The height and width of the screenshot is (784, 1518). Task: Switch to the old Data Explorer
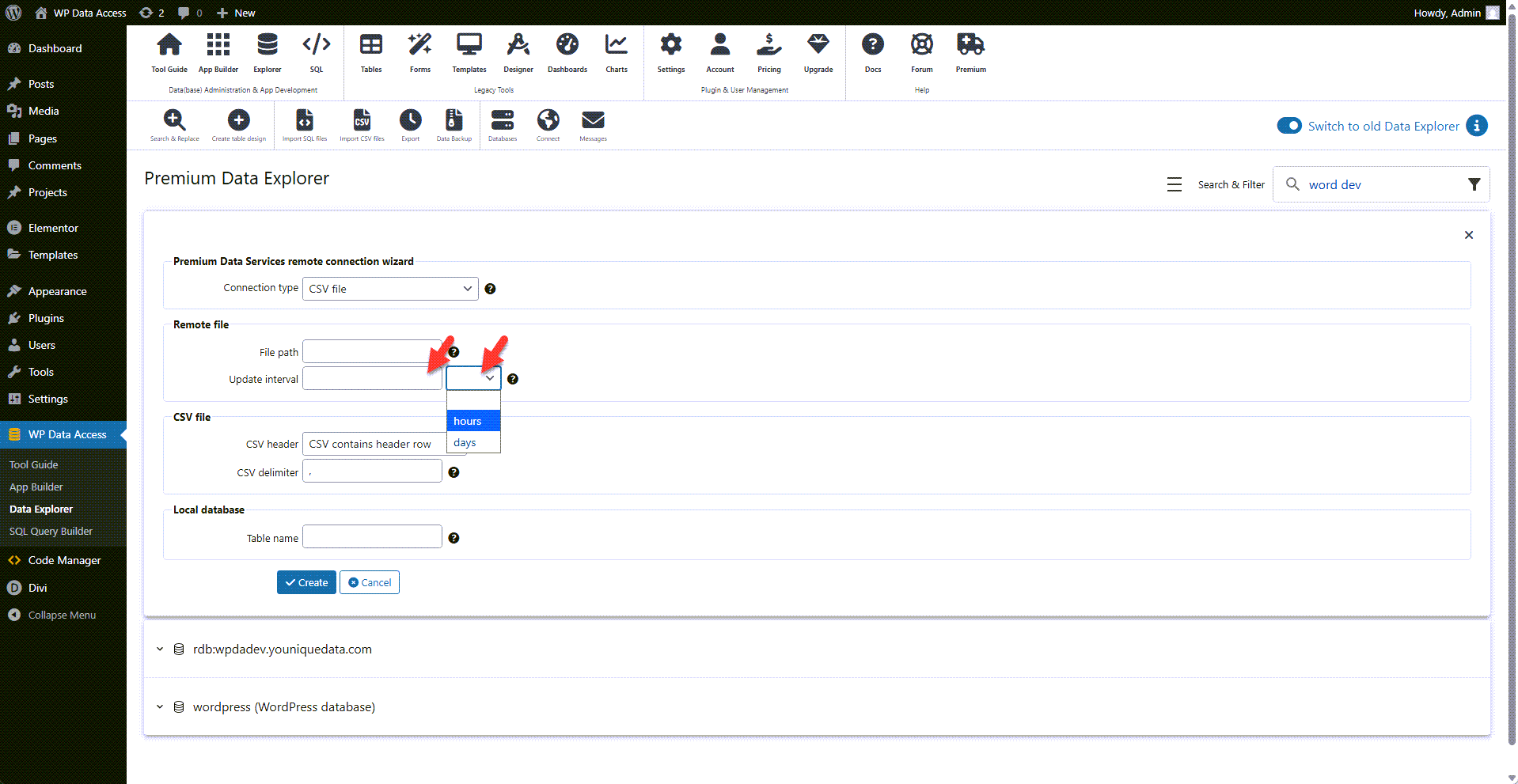[x=1288, y=126]
